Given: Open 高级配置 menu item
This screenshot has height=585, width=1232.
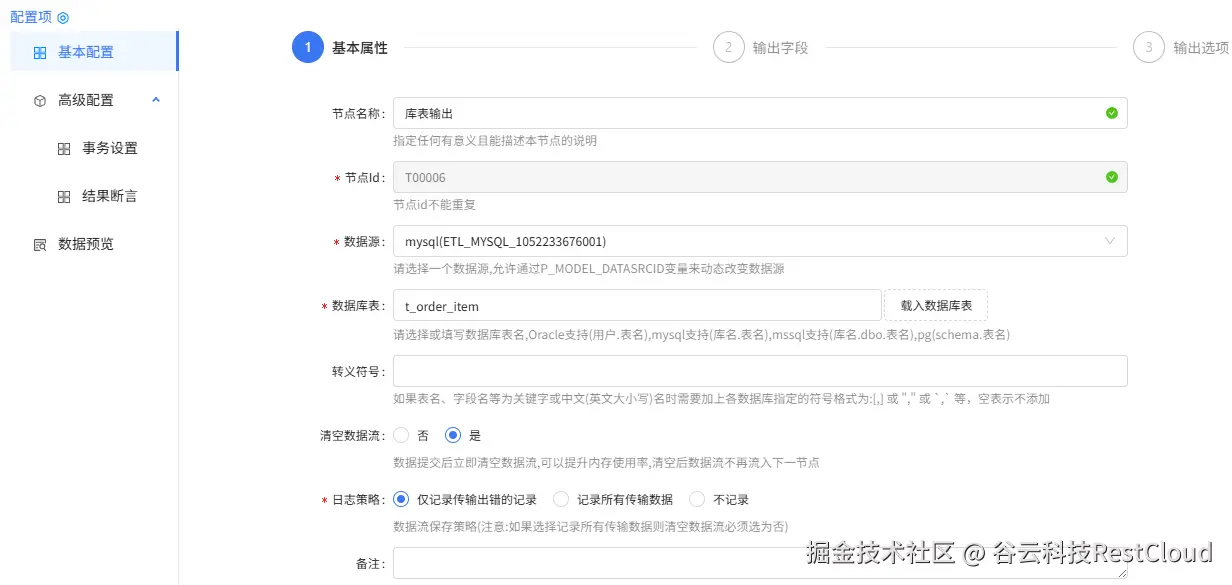Looking at the screenshot, I should pyautogui.click(x=94, y=100).
